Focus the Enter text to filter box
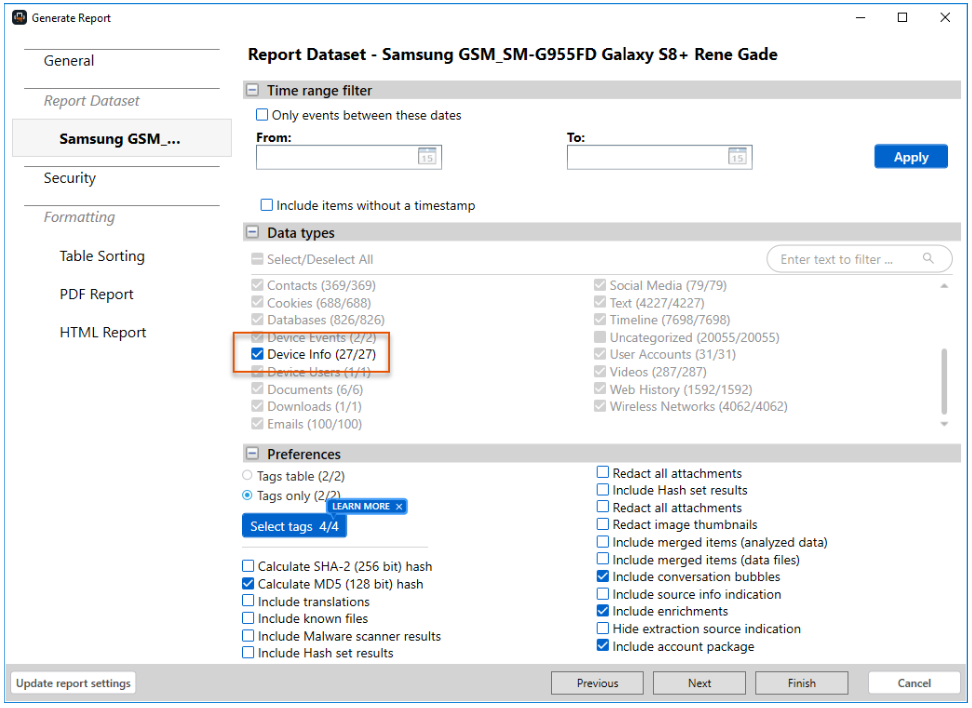This screenshot has height=708, width=972. 859,259
